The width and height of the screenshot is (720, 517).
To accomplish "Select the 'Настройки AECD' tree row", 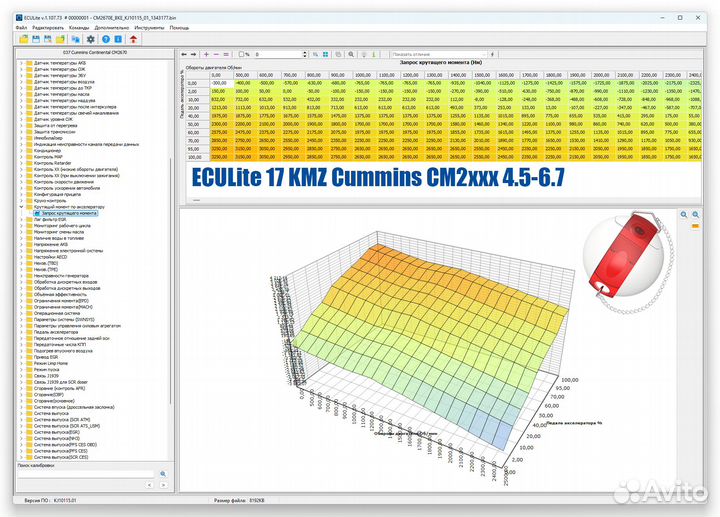I will (x=50, y=257).
